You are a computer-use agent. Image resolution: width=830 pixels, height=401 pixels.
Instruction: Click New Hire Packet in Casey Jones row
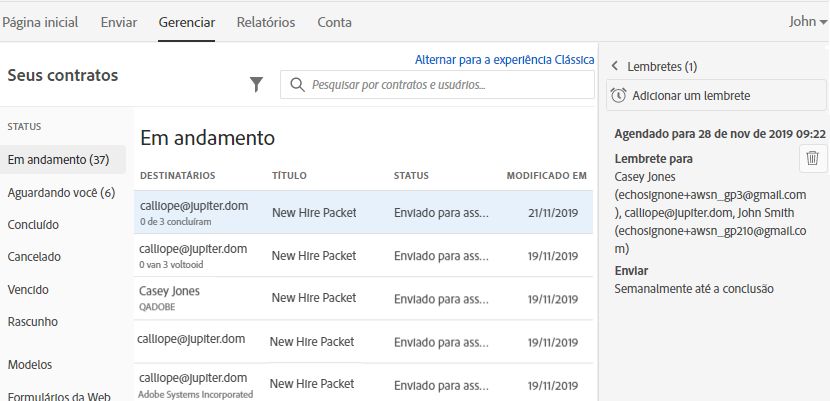tap(314, 298)
